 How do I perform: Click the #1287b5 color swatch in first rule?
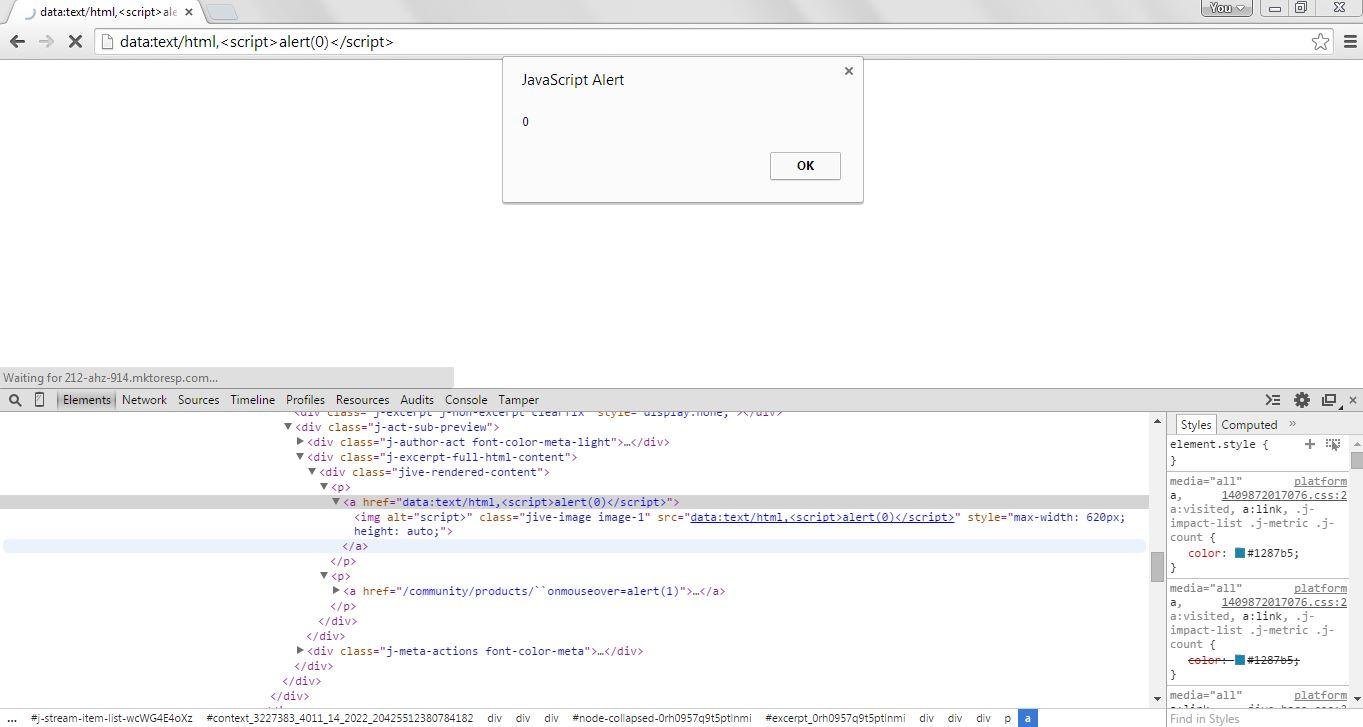[1239, 553]
